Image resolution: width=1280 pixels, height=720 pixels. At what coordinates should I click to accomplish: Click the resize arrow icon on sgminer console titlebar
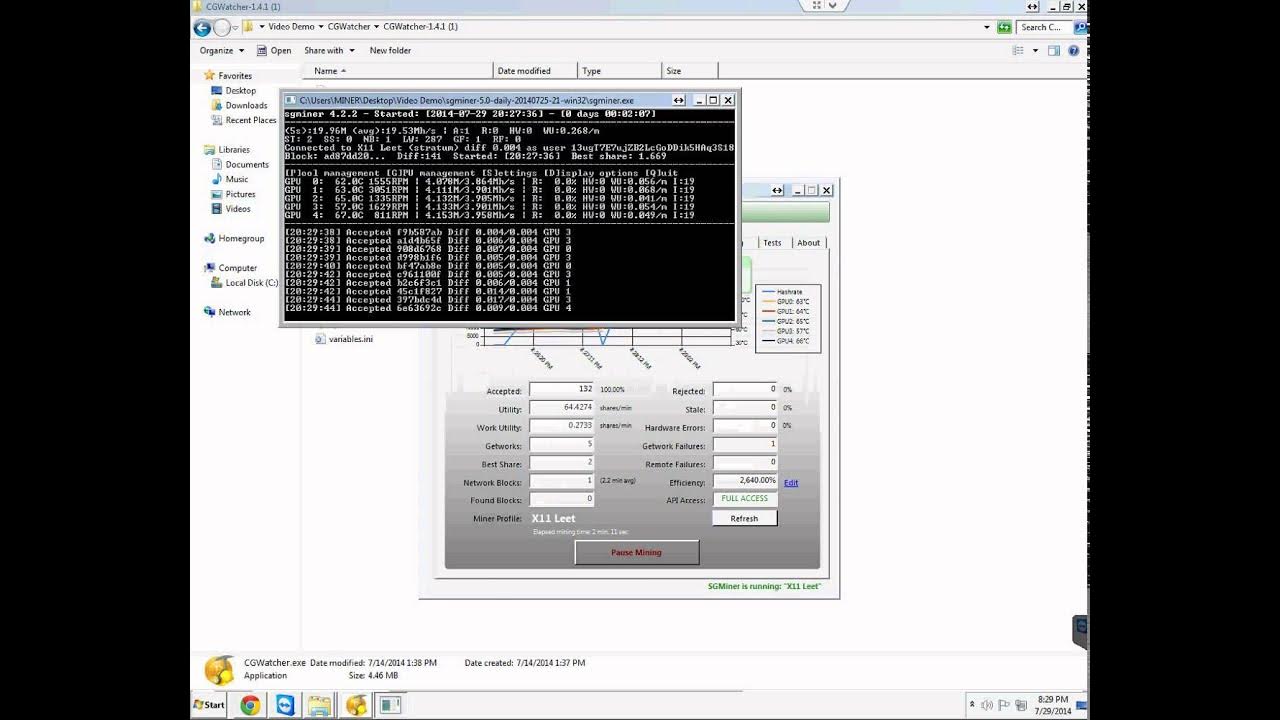pos(679,100)
